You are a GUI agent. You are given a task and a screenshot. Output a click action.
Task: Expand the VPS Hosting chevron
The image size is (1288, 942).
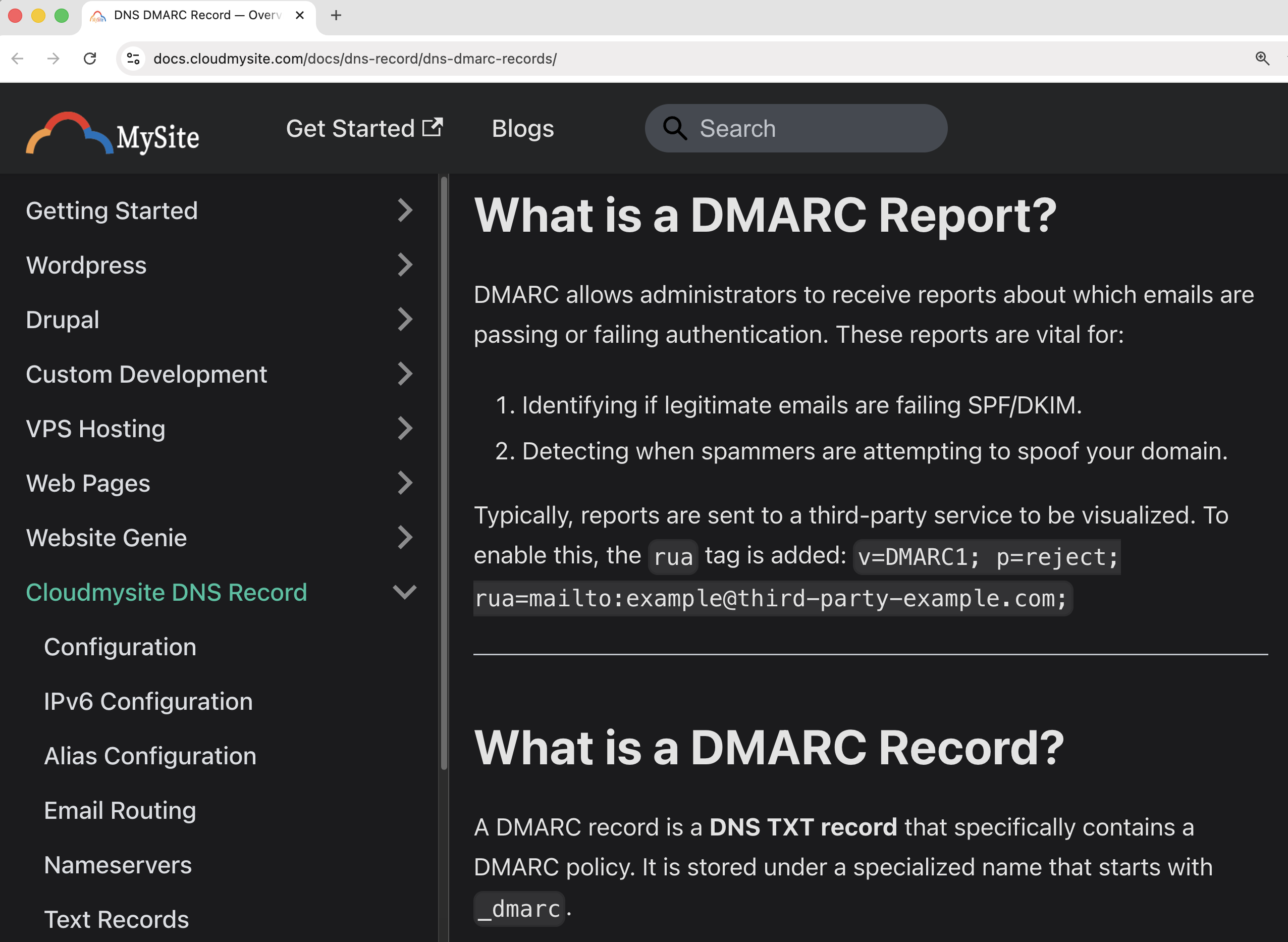pos(405,428)
